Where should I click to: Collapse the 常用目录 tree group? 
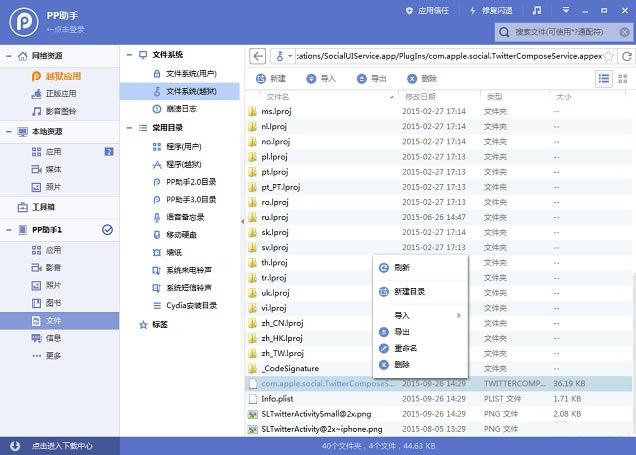click(x=129, y=128)
